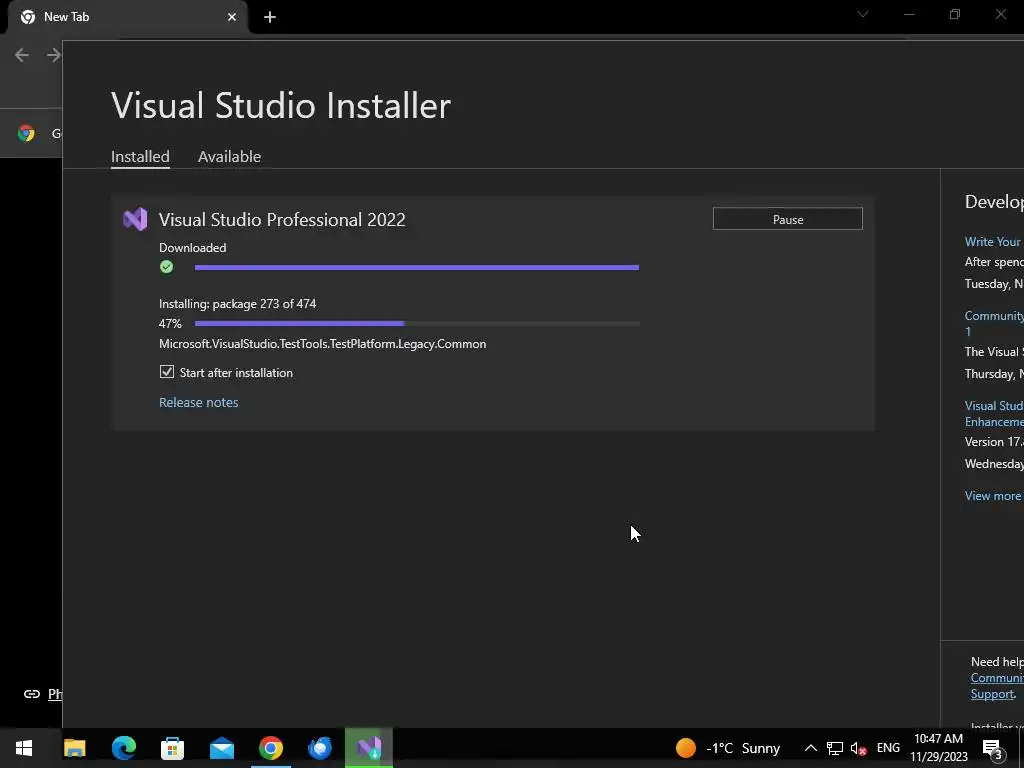Click Chrome forward arrow button
Viewport: 1024px width, 768px height.
coord(54,55)
